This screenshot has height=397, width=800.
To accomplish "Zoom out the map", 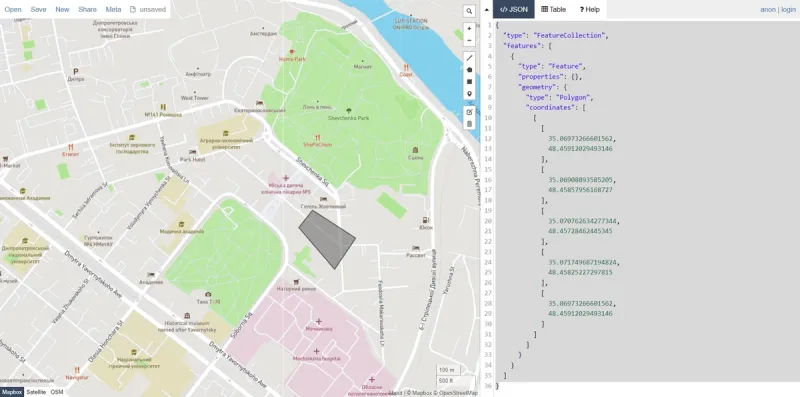I will (x=469, y=40).
